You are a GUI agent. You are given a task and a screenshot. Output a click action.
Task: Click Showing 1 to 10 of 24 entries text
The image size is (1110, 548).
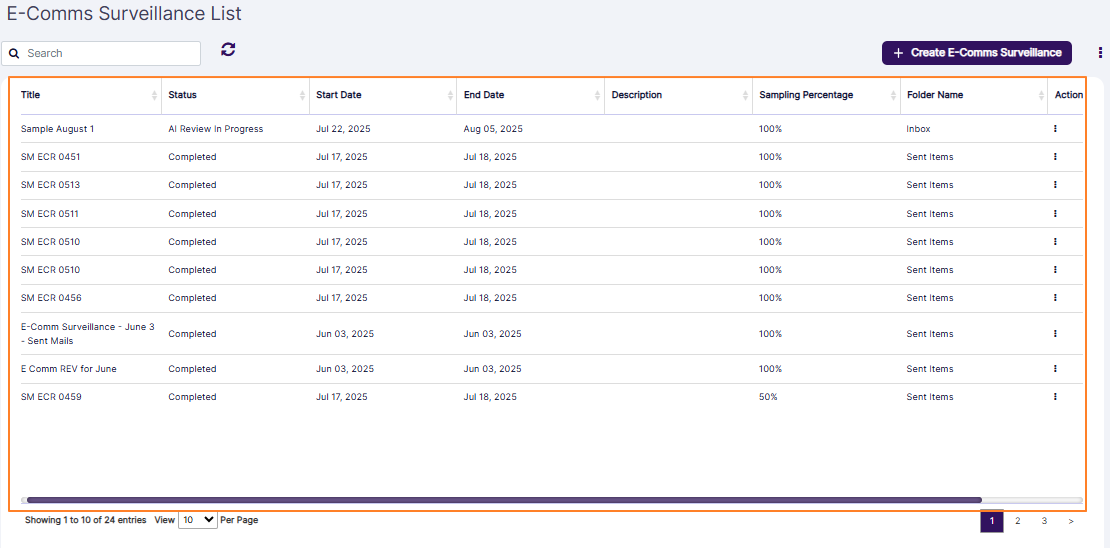(86, 520)
